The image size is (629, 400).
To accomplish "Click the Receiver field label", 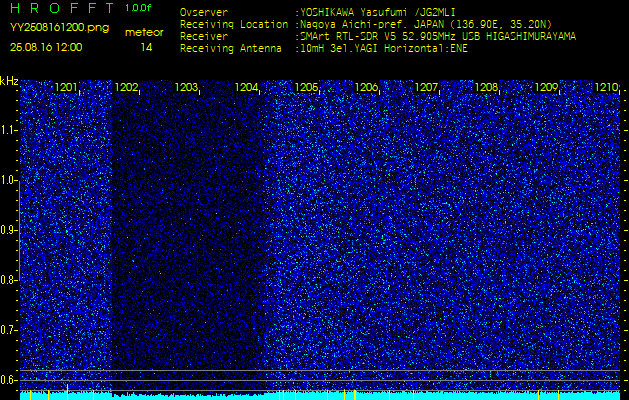I will 204,37.
